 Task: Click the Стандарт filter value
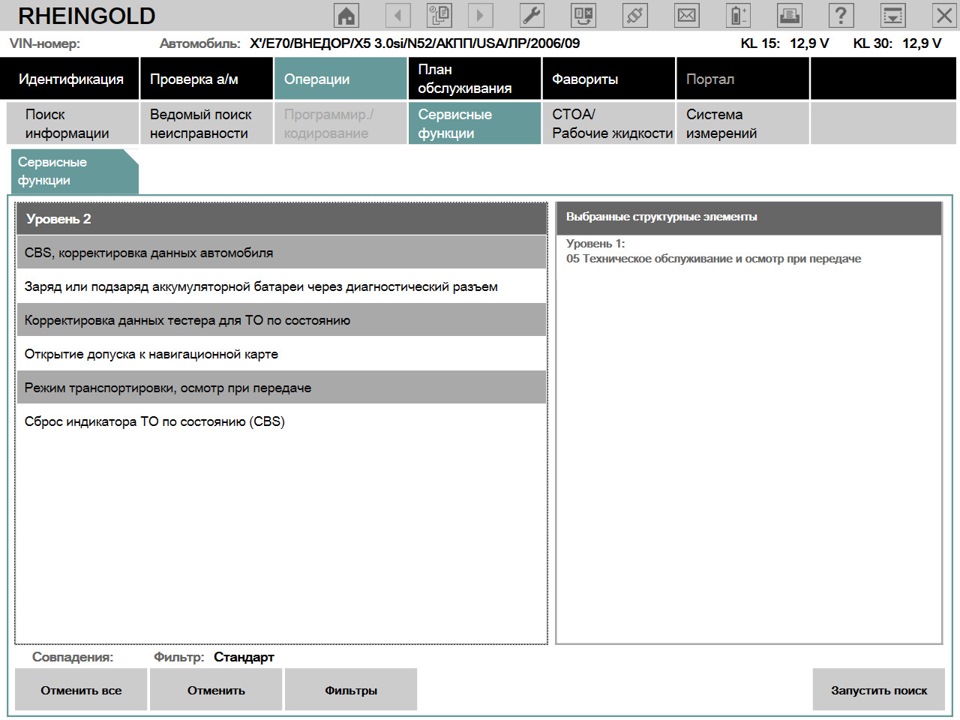[244, 657]
